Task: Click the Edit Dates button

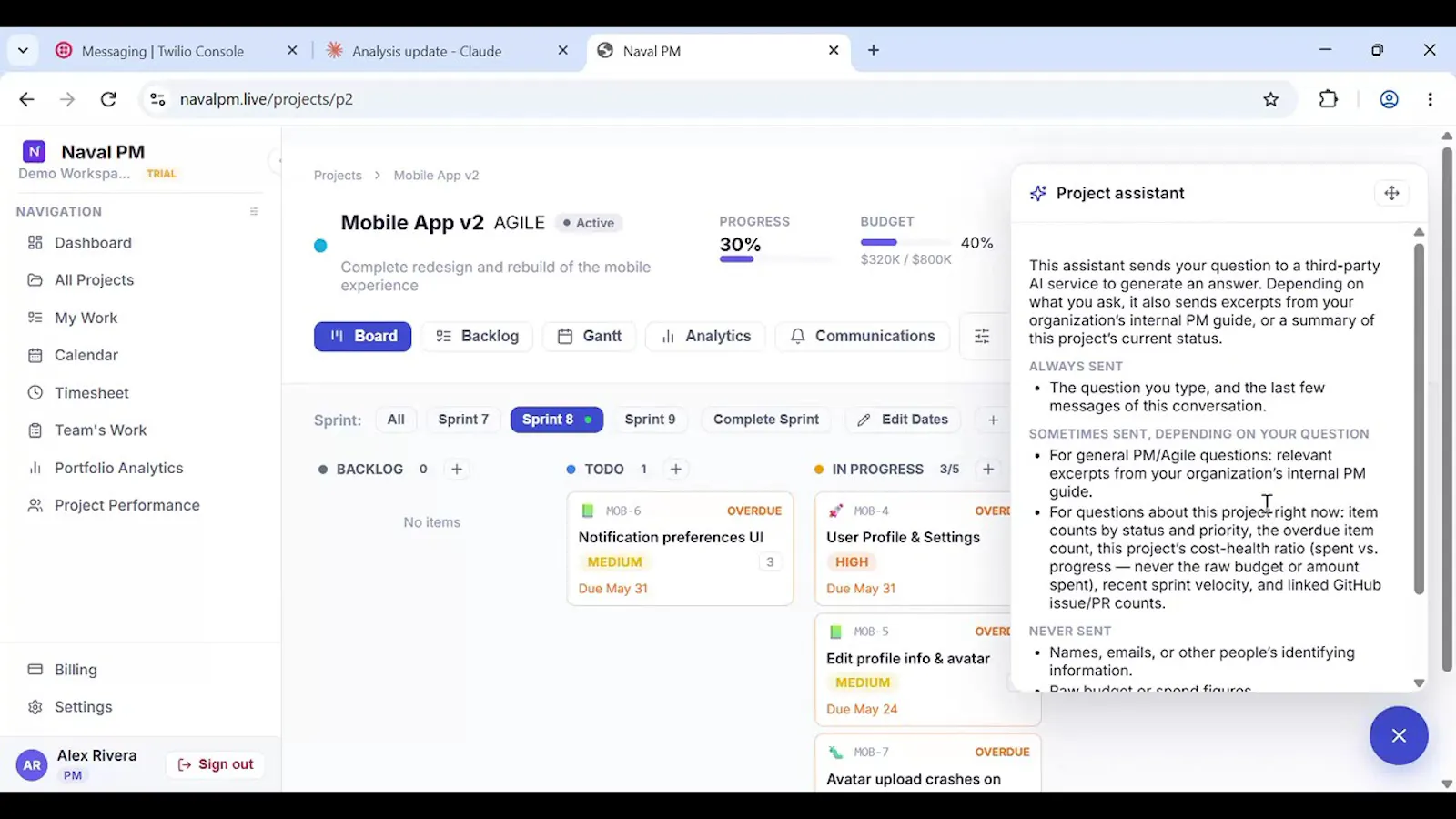Action: tap(903, 420)
